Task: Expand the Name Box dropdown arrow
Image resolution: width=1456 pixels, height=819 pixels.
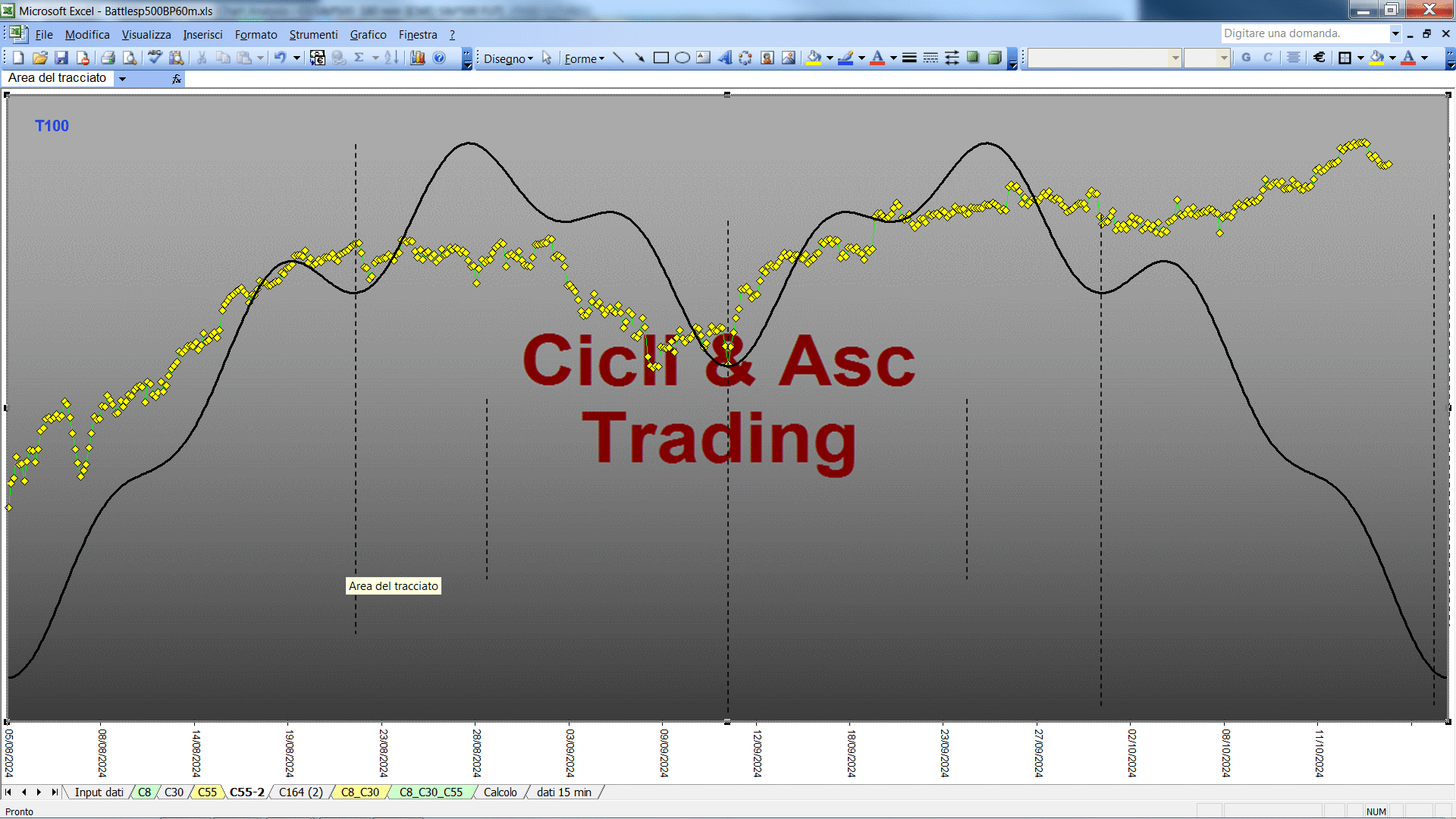Action: pyautogui.click(x=122, y=78)
